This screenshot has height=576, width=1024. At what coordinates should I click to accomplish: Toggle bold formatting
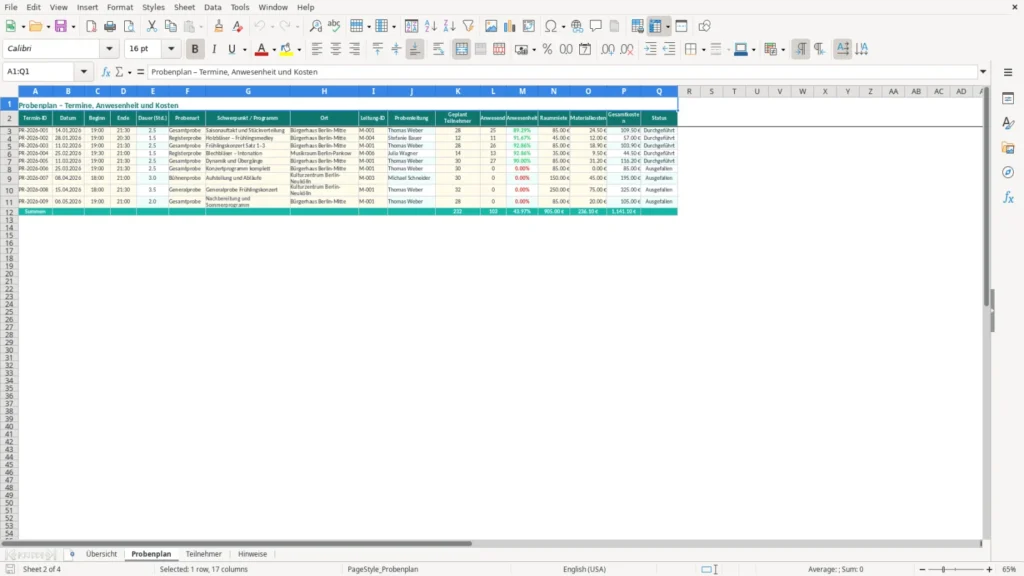[195, 49]
